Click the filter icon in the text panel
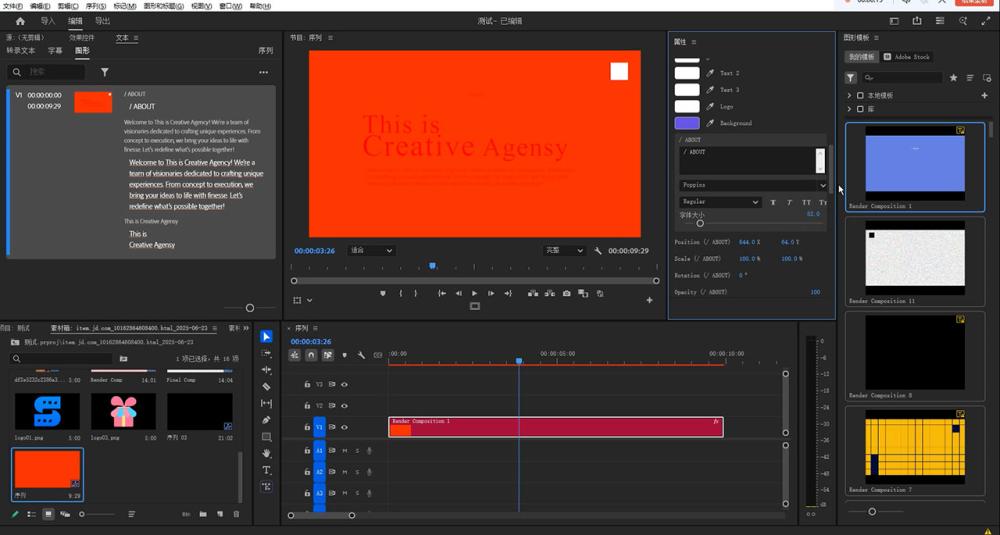Screen dimensions: 1000x535 [105, 72]
